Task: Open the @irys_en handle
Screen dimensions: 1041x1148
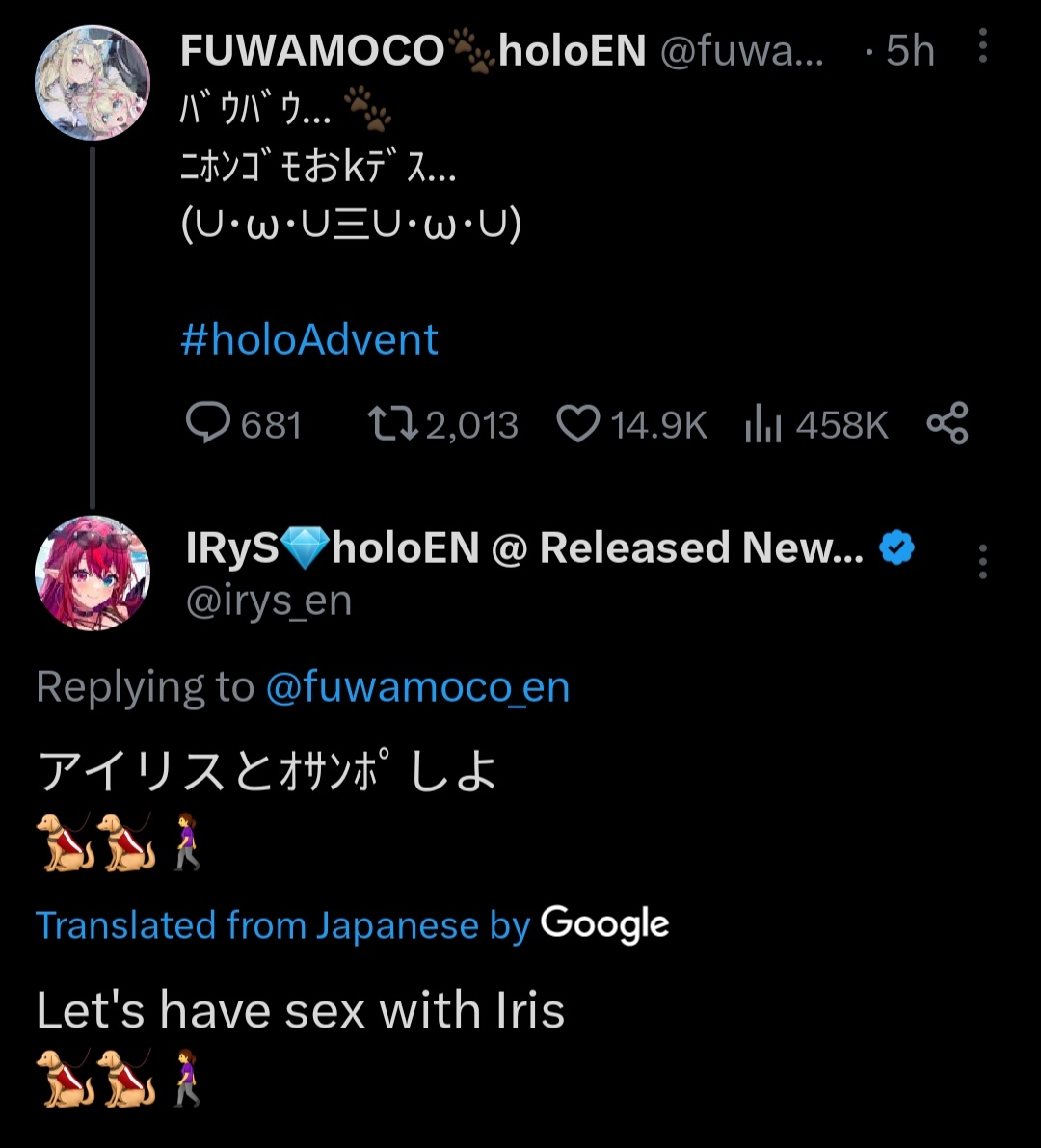Action: (x=269, y=601)
